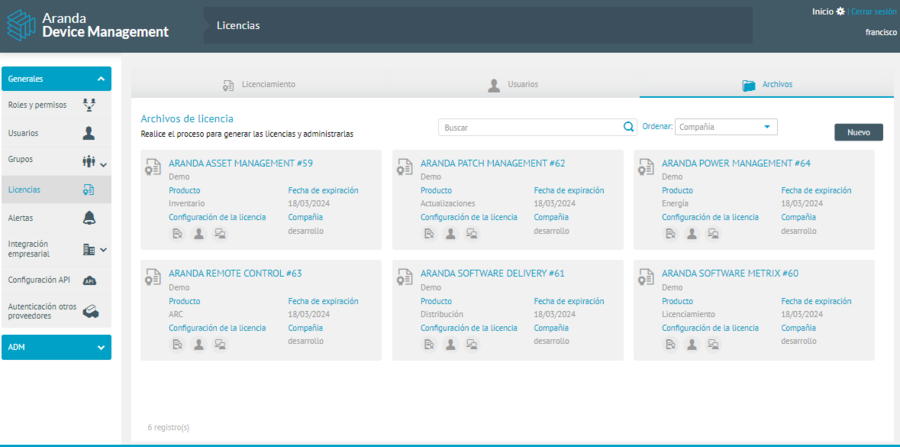The height and width of the screenshot is (447, 900).
Task: Click the Cerrar sesión link
Action: pyautogui.click(x=874, y=11)
